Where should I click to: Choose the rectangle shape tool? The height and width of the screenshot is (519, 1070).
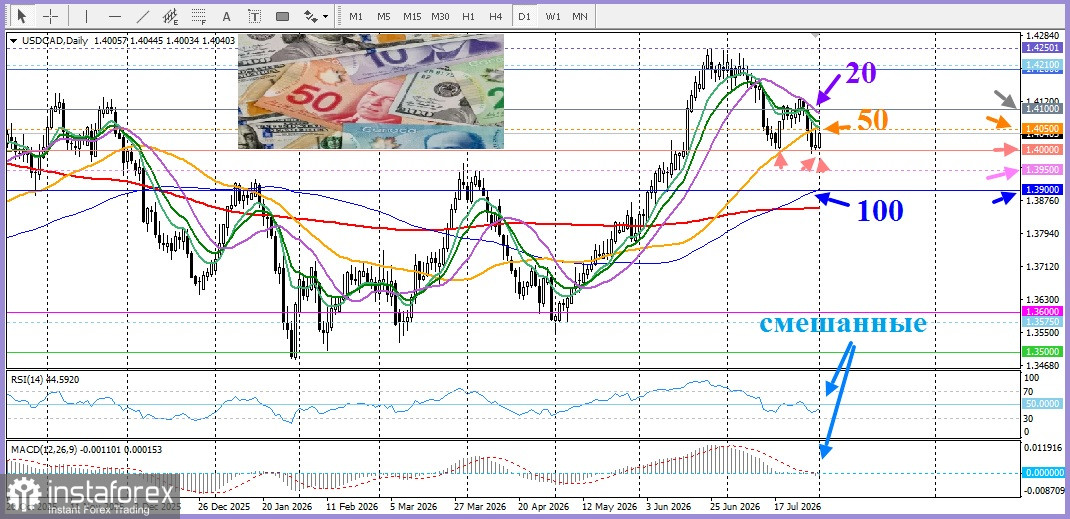(x=283, y=16)
